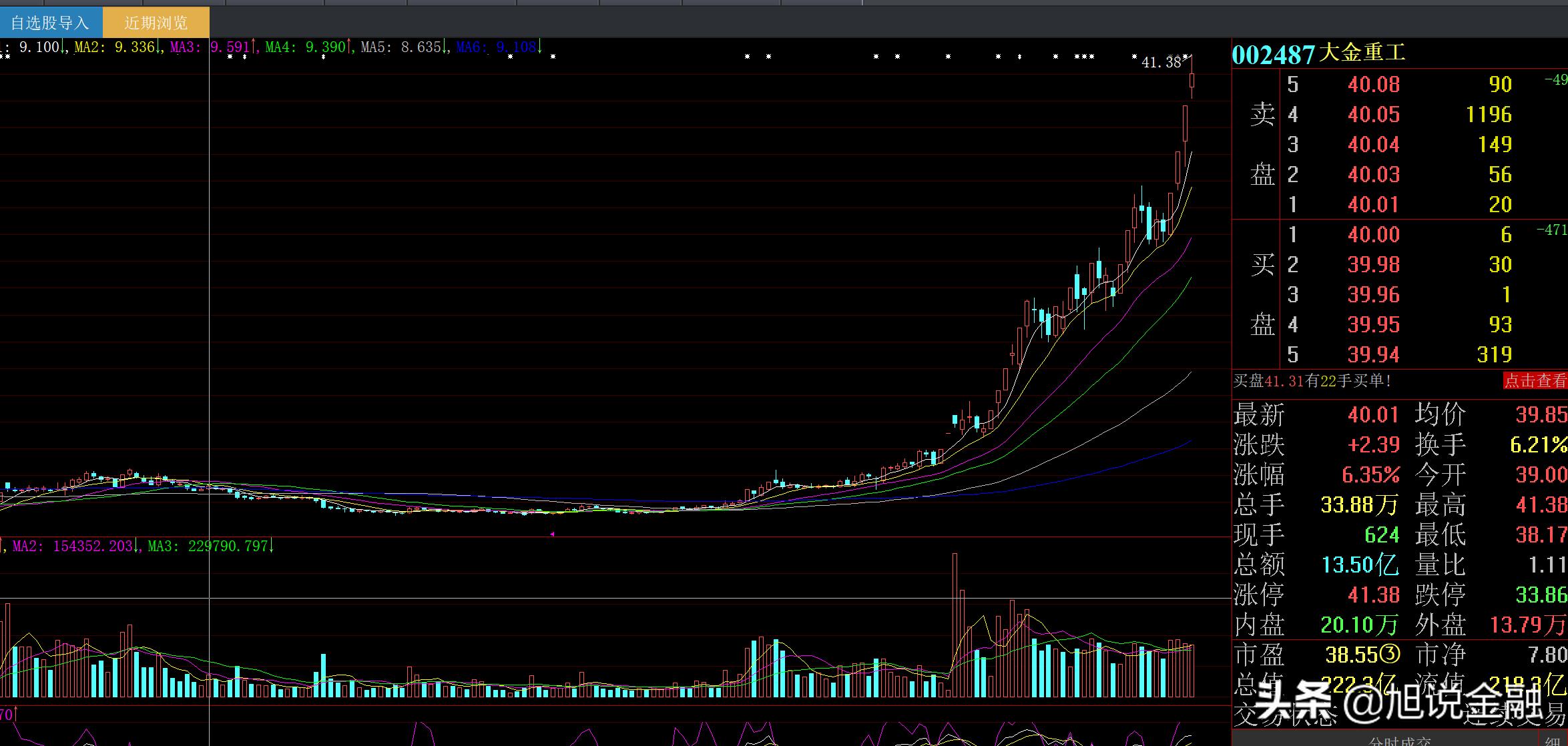Click the red 点击查看 button
The width and height of the screenshot is (1568, 746).
tap(1534, 381)
